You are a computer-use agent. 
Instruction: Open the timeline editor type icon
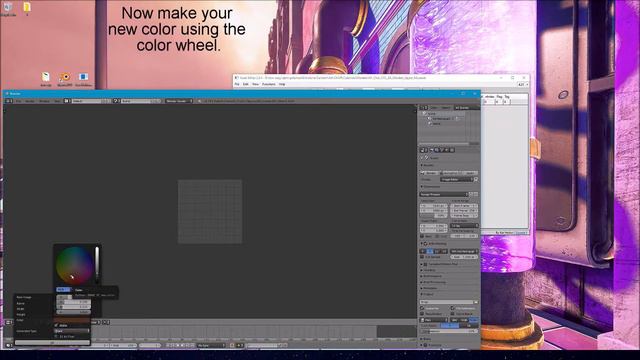click(8, 345)
